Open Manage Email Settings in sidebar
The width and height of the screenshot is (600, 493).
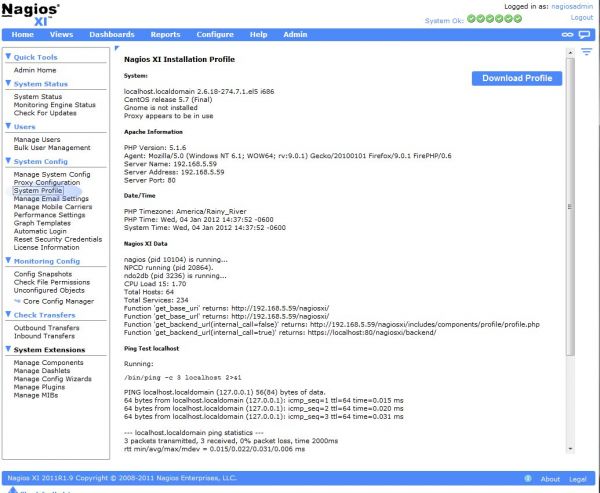point(51,198)
